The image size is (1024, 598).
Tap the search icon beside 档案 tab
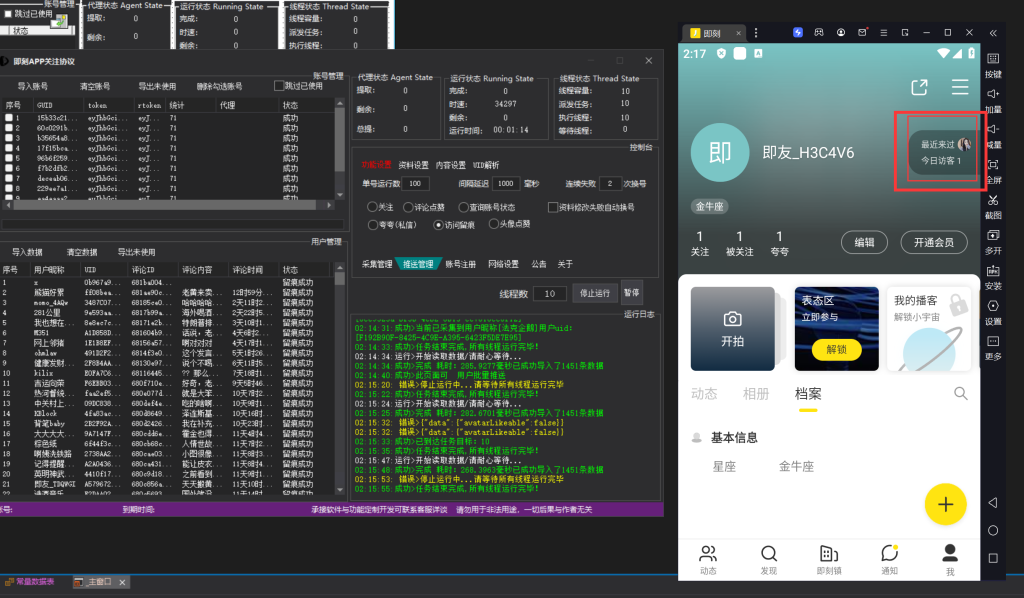[960, 394]
